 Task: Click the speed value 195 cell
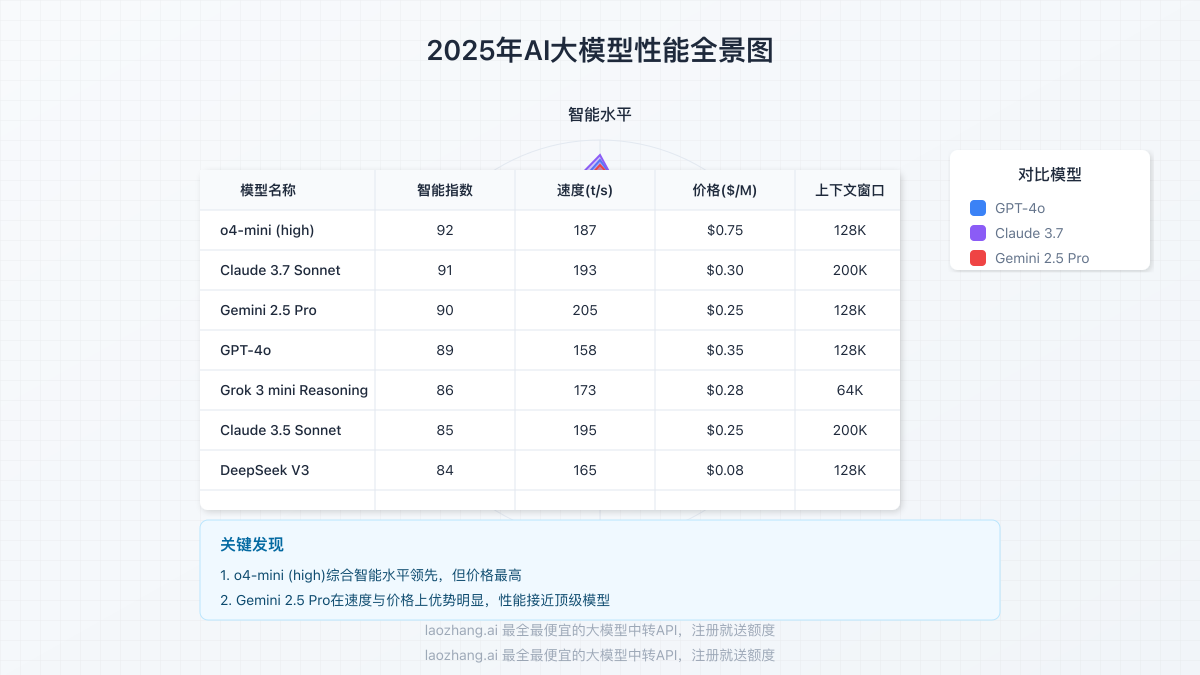pyautogui.click(x=585, y=430)
